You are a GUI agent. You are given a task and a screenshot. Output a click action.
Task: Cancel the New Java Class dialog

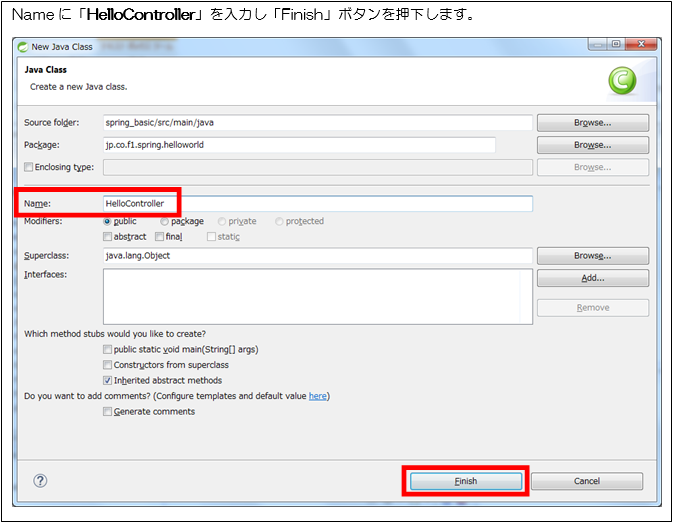(x=586, y=481)
